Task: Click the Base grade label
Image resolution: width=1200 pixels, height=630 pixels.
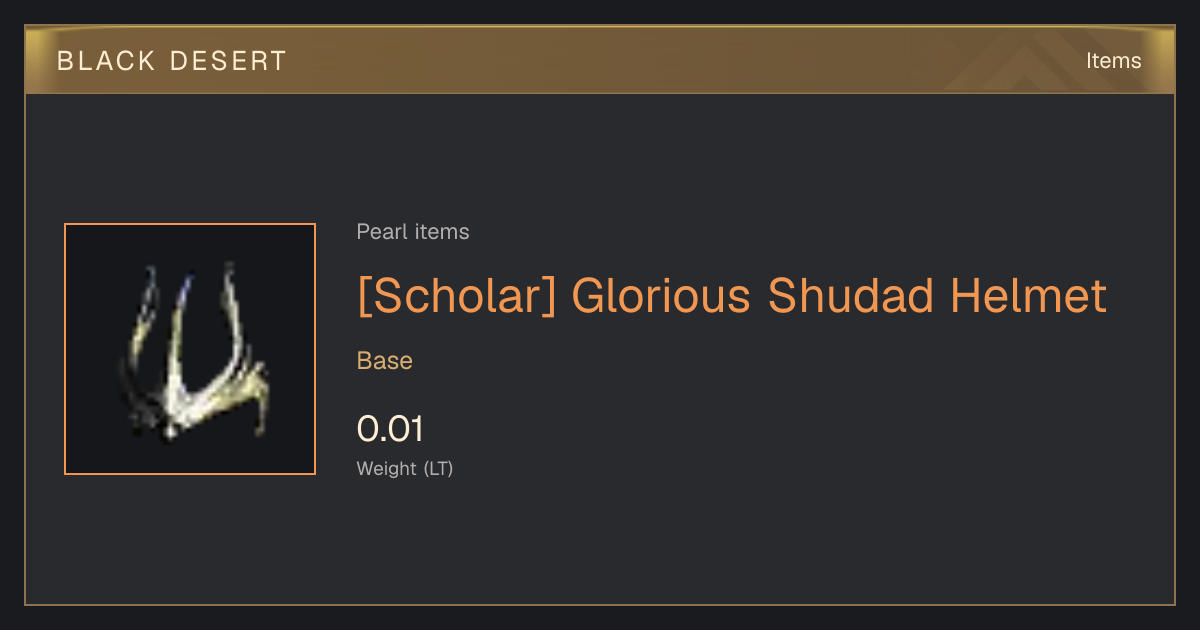Action: click(x=385, y=361)
